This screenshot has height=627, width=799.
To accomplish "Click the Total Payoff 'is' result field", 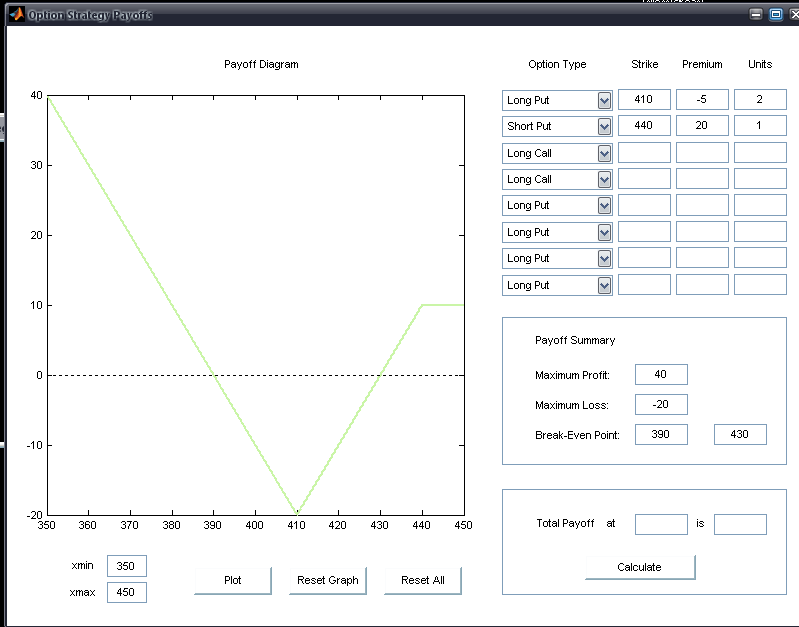I will pos(740,525).
